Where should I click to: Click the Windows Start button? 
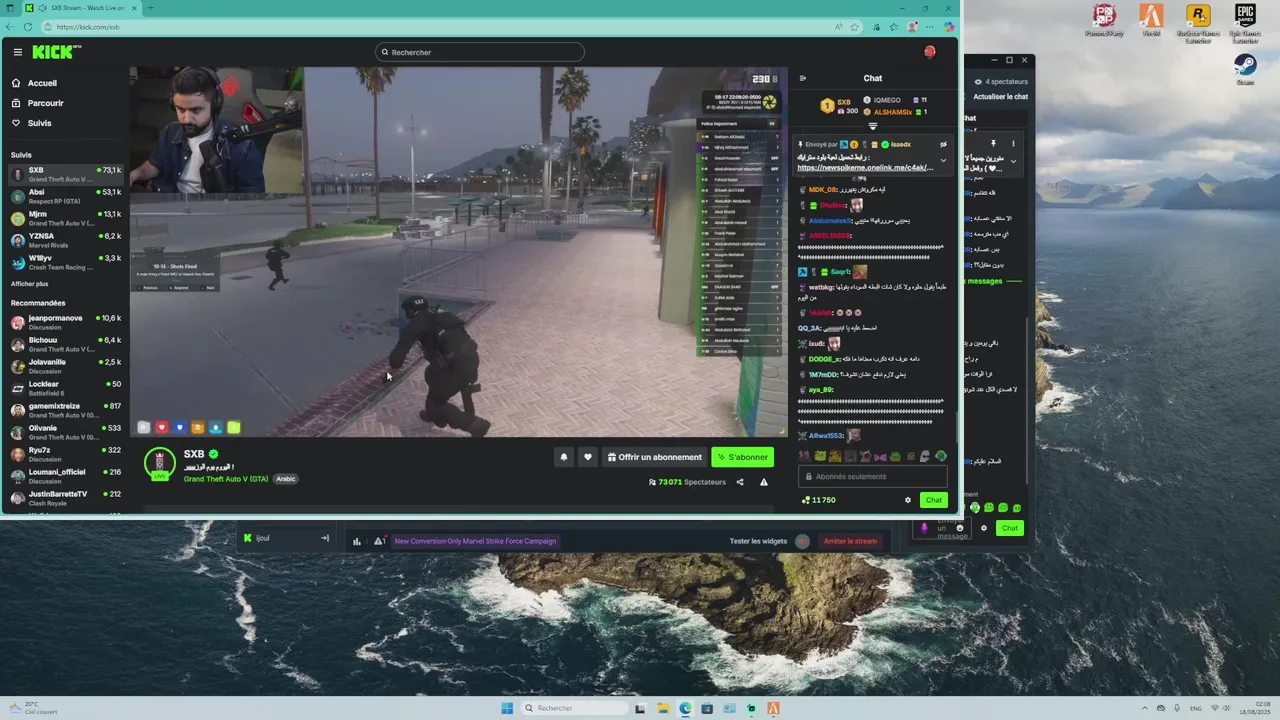[507, 708]
